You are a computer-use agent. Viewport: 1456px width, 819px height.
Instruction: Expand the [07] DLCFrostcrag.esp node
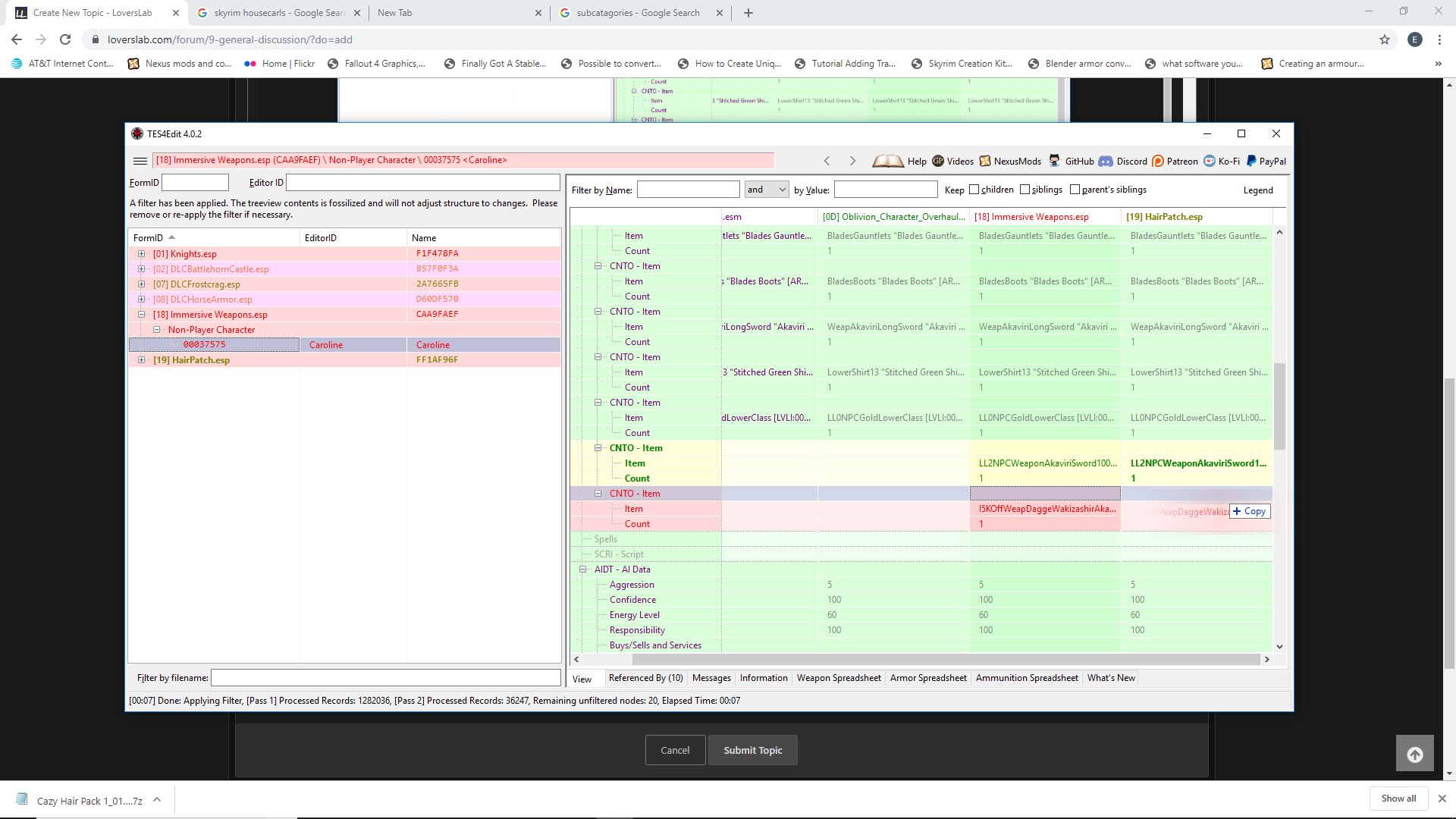click(141, 284)
